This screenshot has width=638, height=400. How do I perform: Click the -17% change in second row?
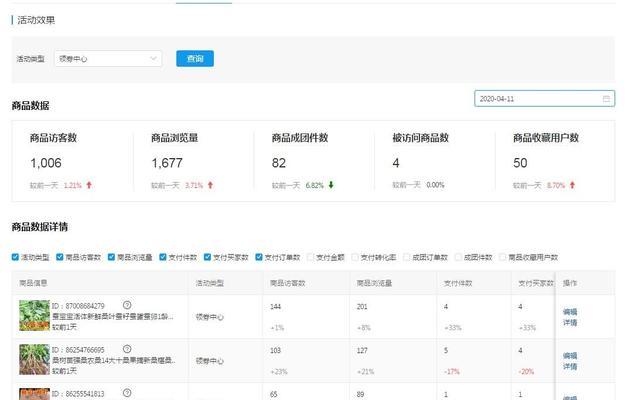(x=452, y=372)
